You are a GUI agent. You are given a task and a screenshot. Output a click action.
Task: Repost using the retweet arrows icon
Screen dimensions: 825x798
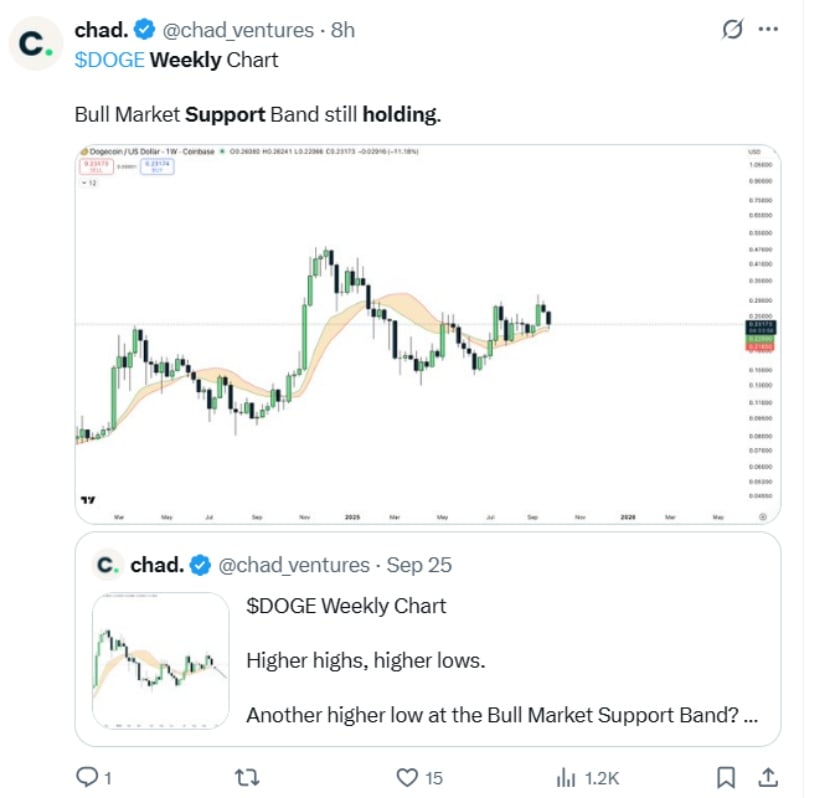(x=247, y=777)
